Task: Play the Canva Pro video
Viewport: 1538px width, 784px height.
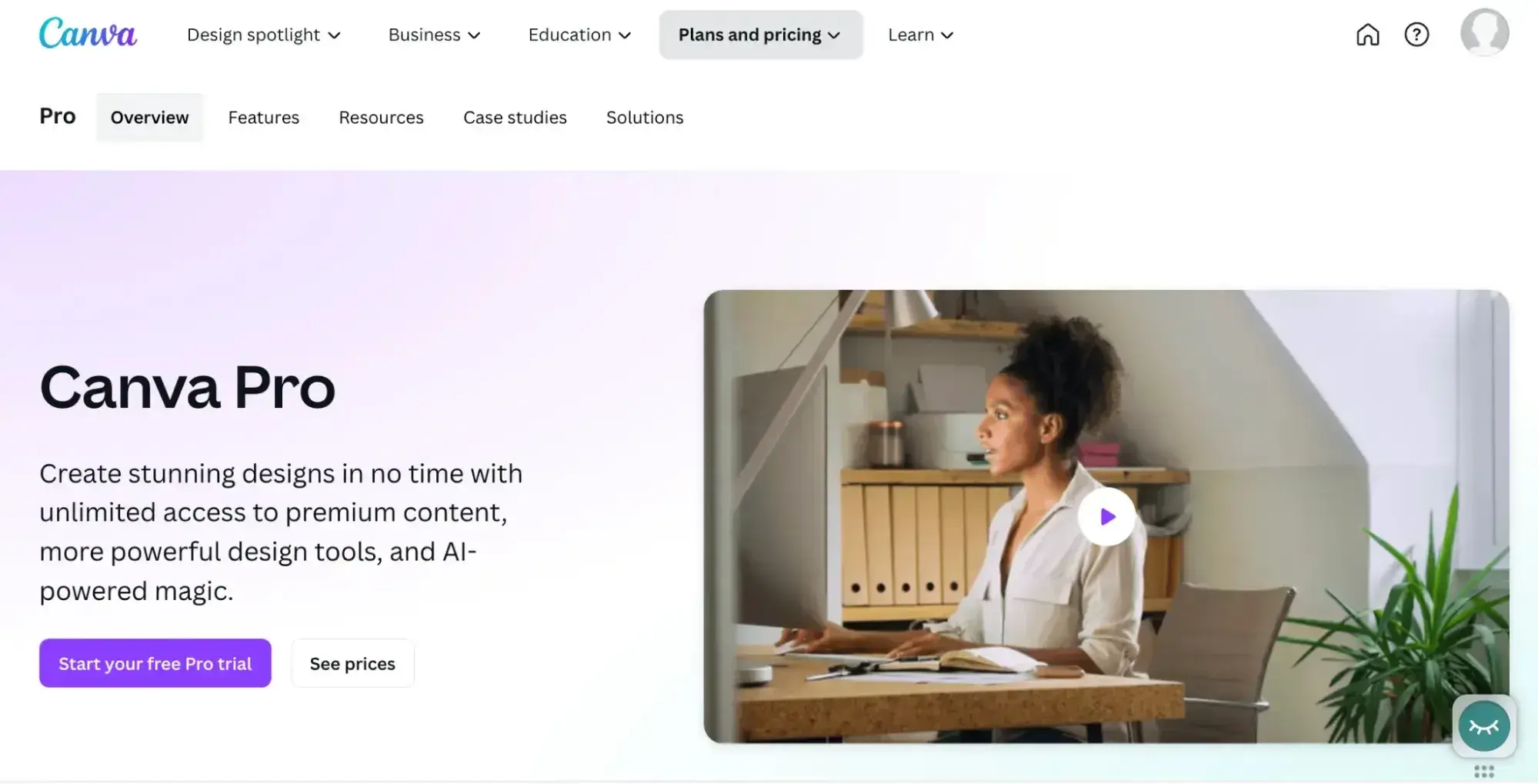Action: coord(1106,516)
